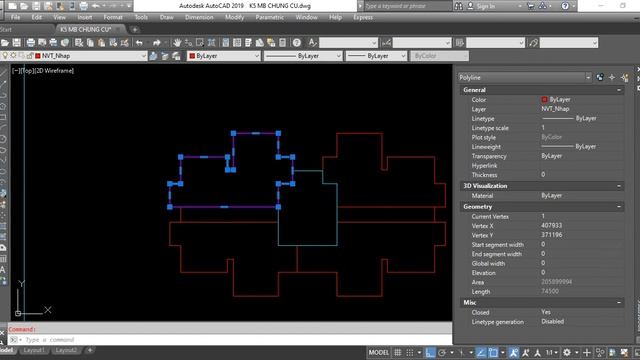Add new drawing tab with plus button

135,29
